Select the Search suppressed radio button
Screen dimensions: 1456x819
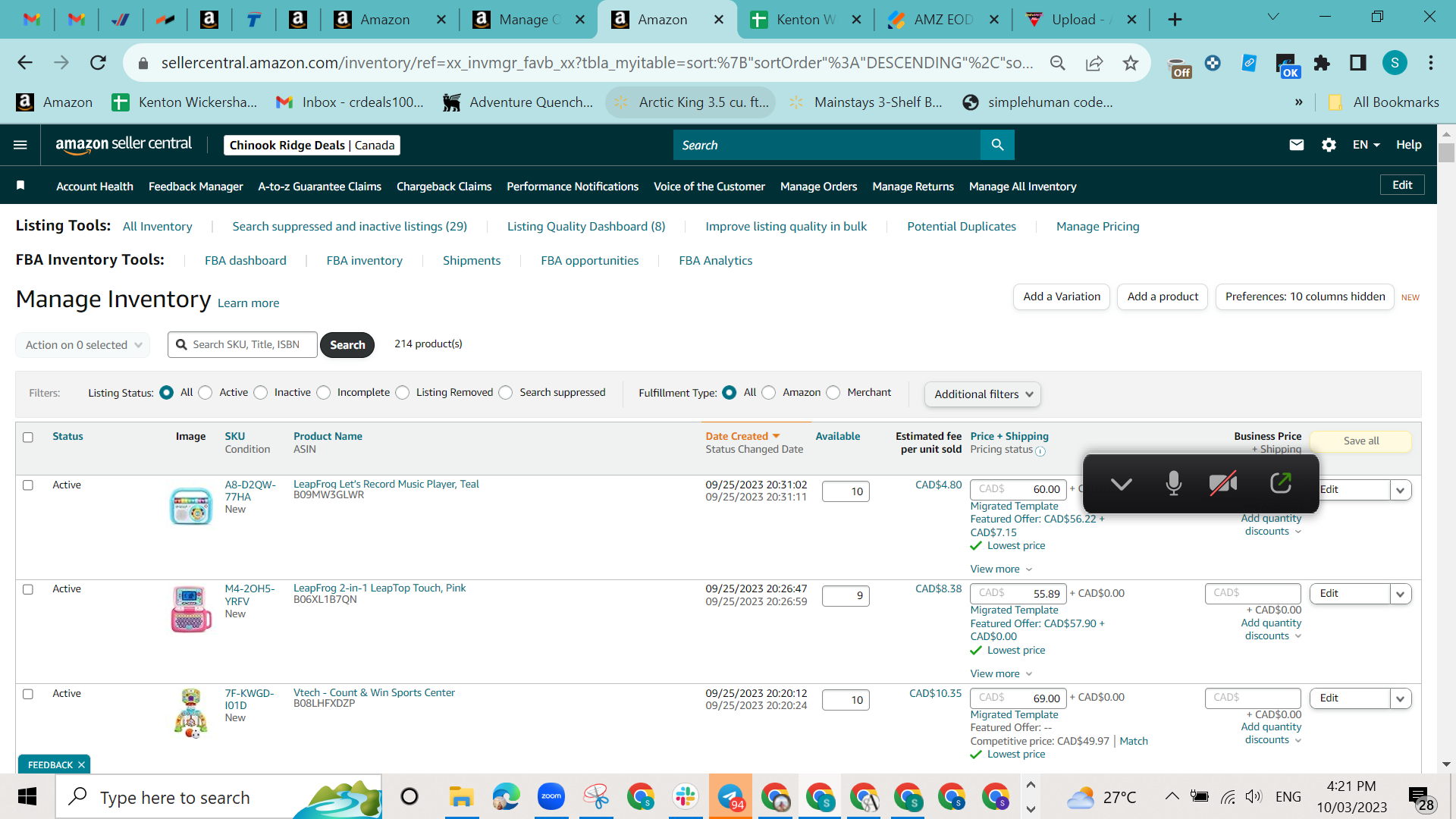506,392
